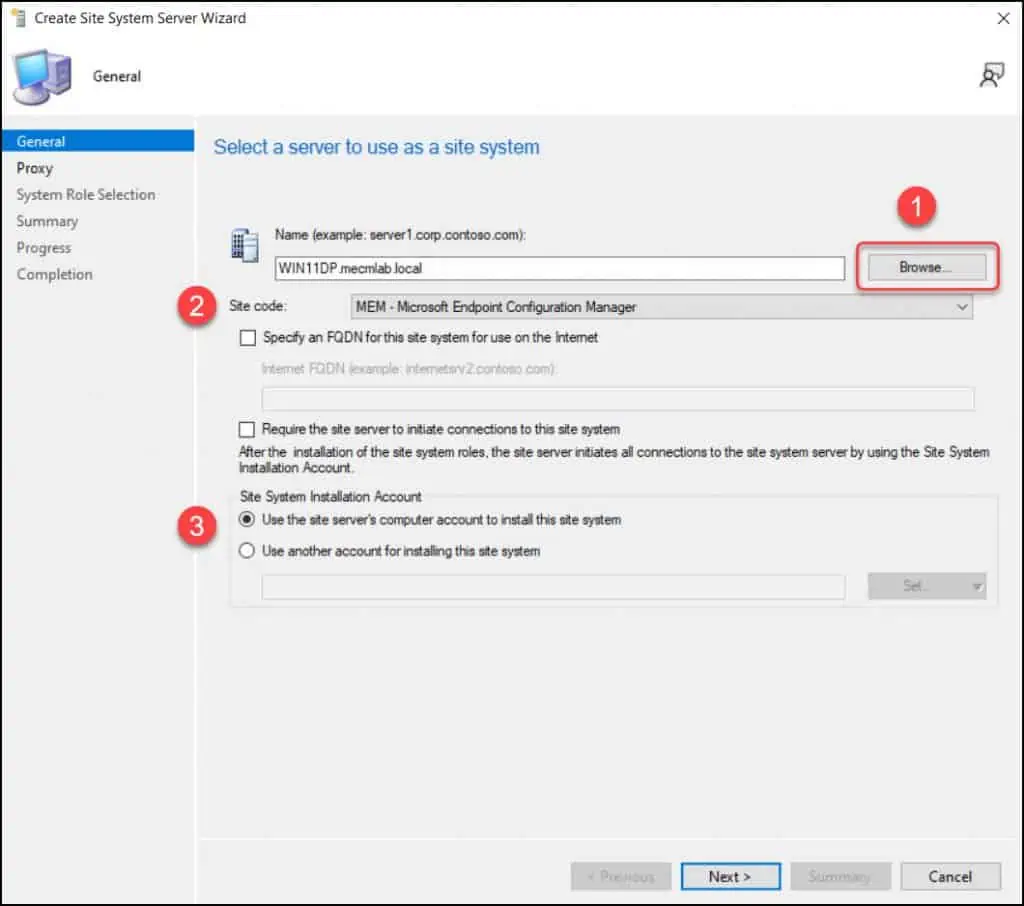Click red annotation marker number 1
This screenshot has width=1024, height=906.
[917, 209]
